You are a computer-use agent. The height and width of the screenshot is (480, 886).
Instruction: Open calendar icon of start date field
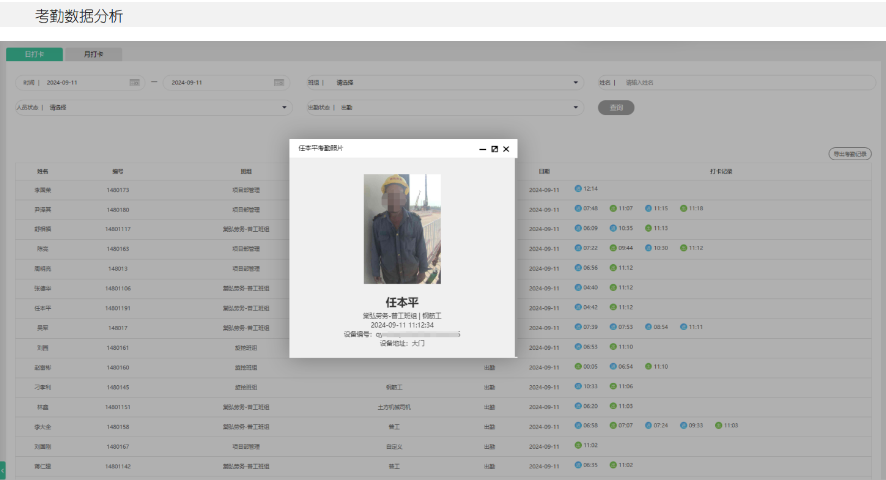[134, 82]
